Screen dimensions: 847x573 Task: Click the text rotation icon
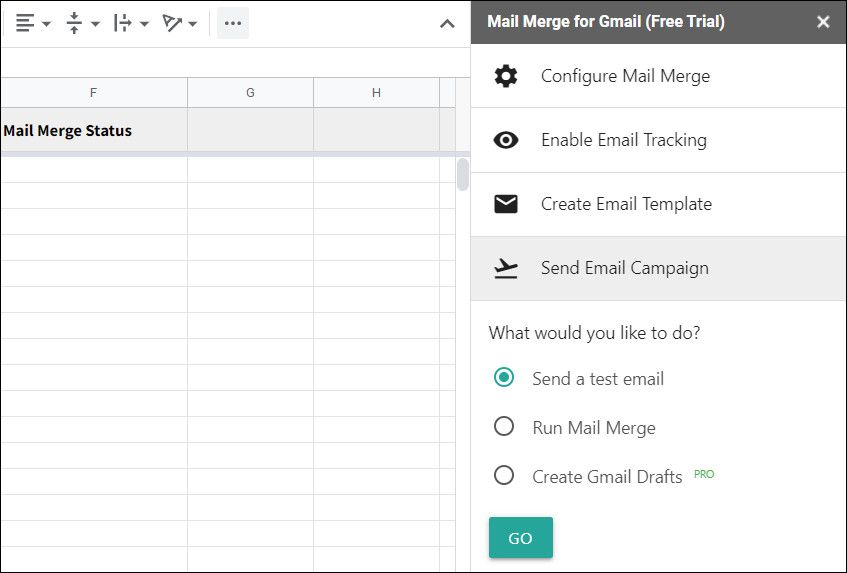click(172, 23)
